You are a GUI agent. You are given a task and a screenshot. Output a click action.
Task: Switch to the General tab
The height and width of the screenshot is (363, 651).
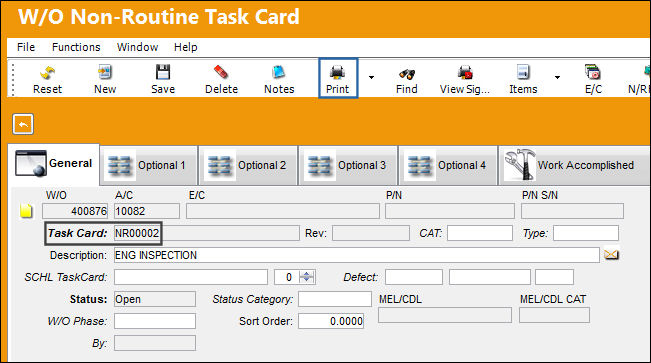(x=54, y=164)
